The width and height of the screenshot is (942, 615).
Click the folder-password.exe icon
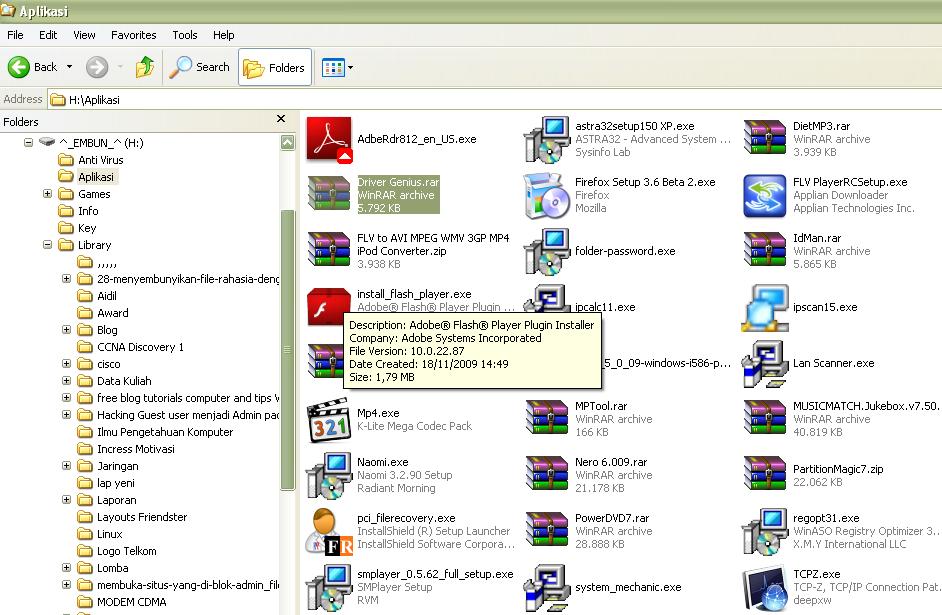point(547,251)
